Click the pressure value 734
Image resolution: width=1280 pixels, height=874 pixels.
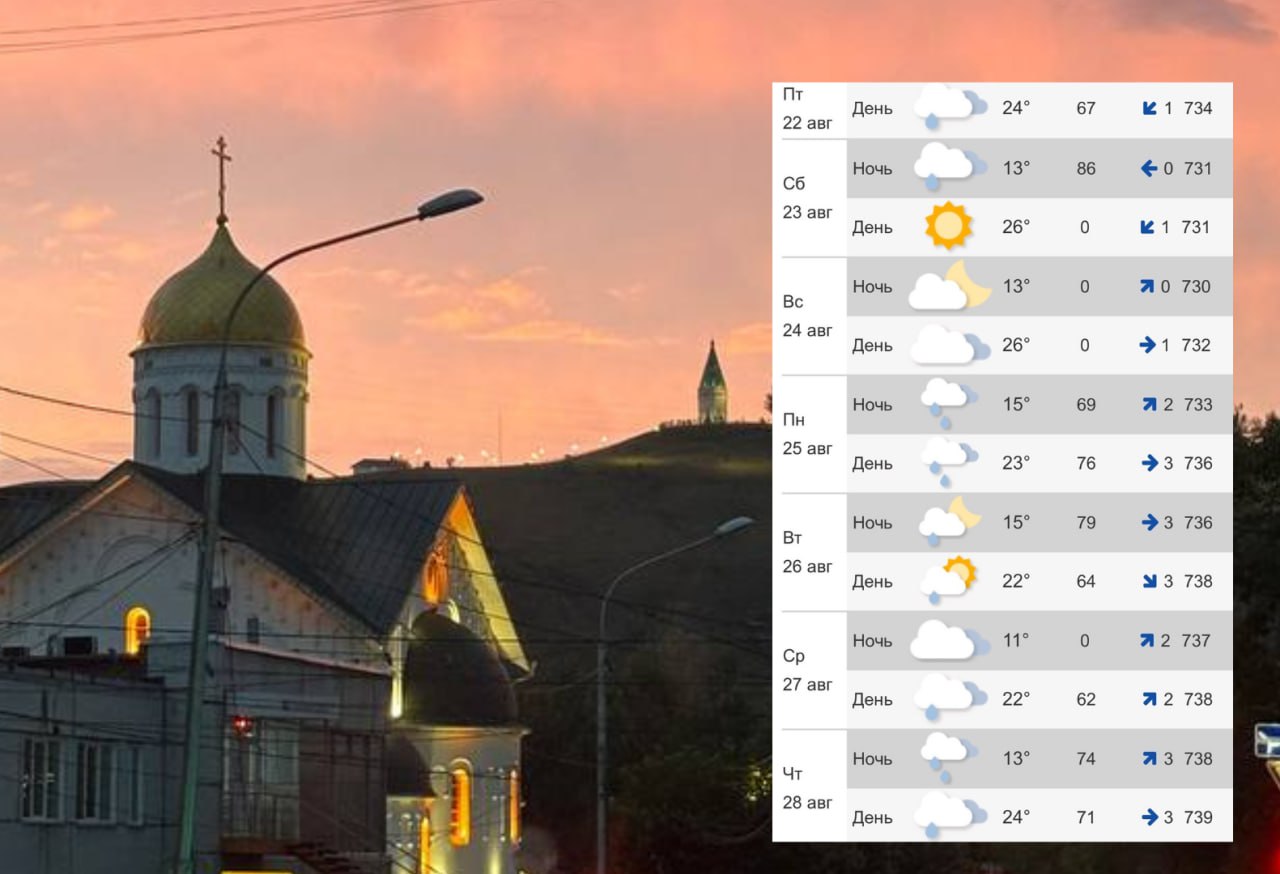pyautogui.click(x=1197, y=108)
